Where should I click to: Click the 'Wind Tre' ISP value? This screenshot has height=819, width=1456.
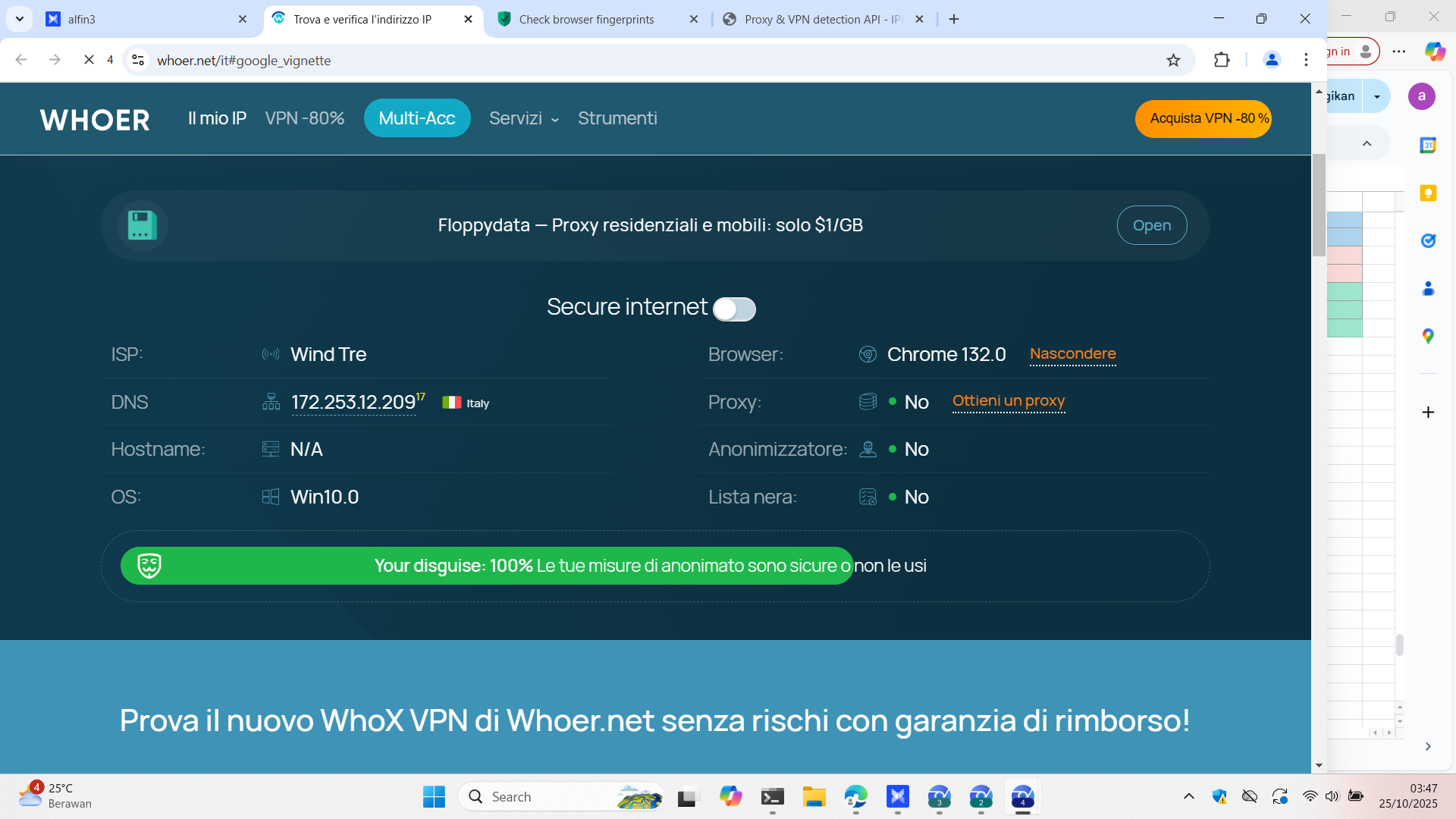tap(328, 354)
